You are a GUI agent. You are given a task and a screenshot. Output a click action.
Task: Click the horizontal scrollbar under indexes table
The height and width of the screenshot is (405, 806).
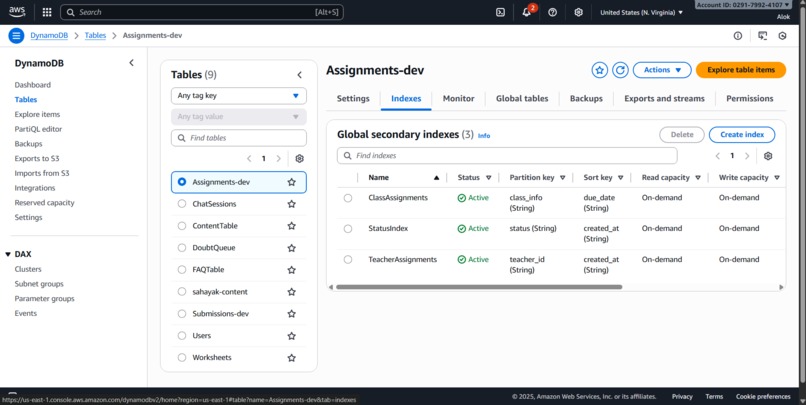(479, 287)
